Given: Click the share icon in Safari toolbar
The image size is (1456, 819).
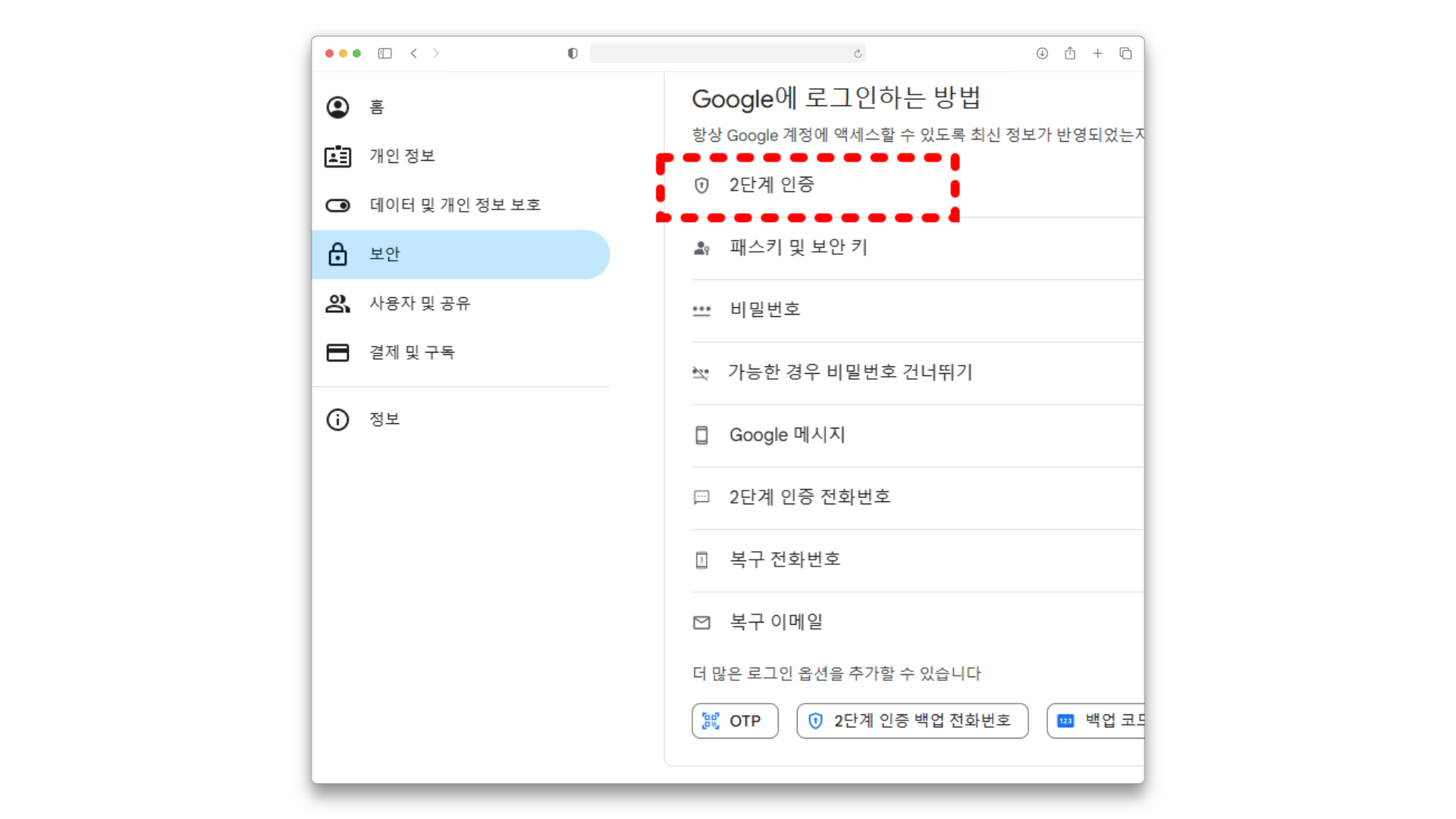Looking at the screenshot, I should click(1070, 53).
